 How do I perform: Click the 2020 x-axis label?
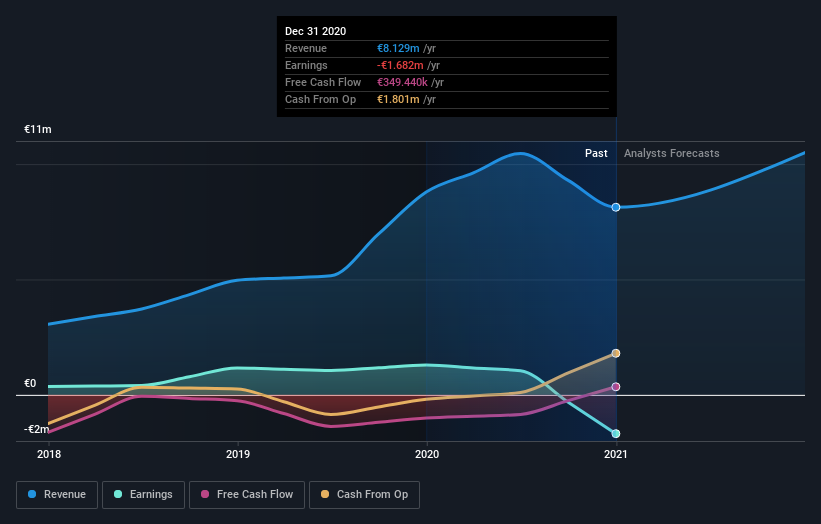tap(427, 454)
